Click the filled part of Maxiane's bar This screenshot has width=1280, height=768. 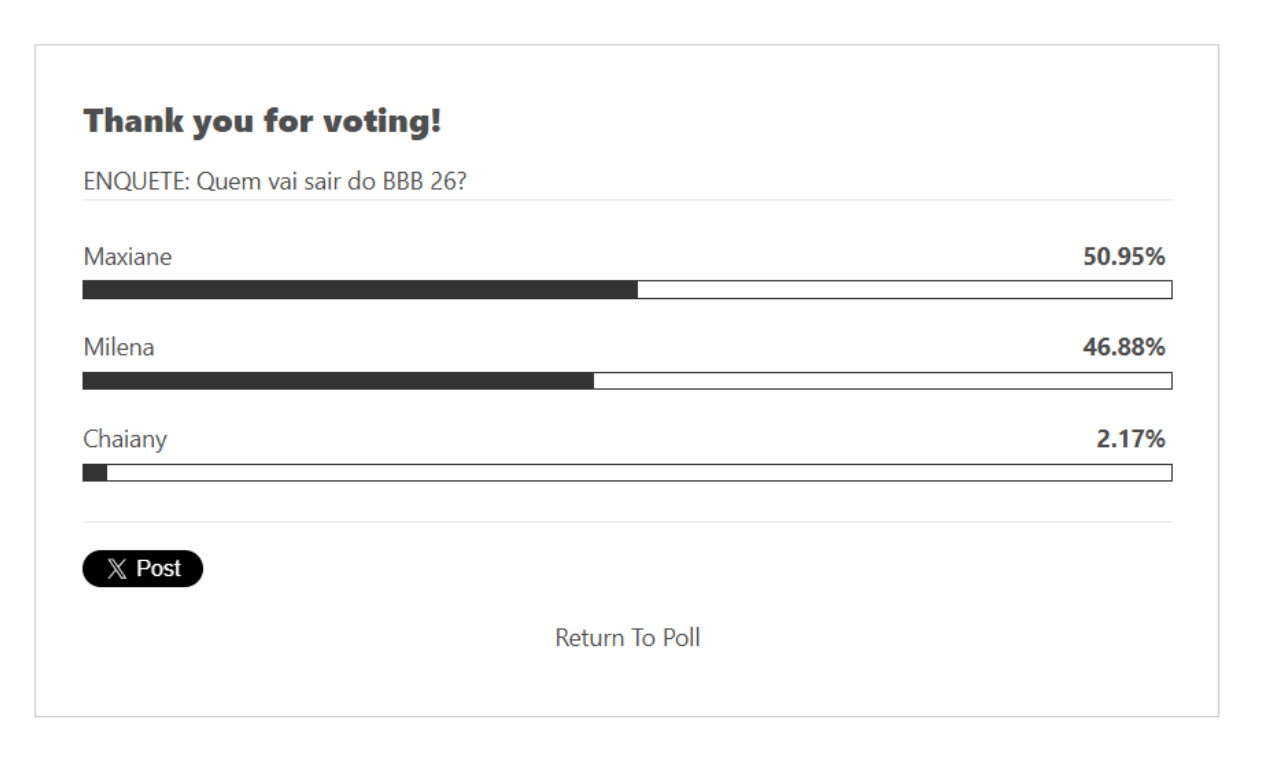360,290
